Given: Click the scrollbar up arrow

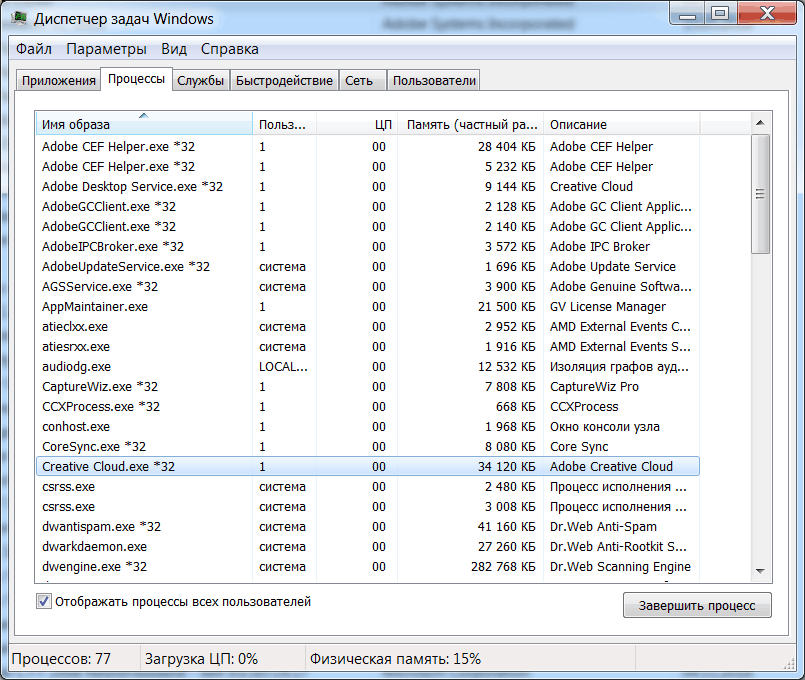Looking at the screenshot, I should pos(760,123).
